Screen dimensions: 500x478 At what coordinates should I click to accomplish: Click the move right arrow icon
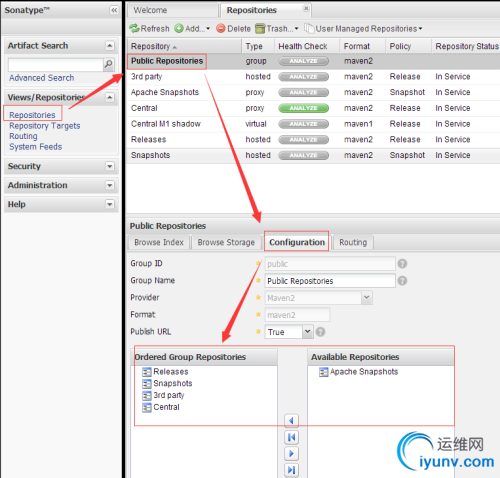(291, 453)
